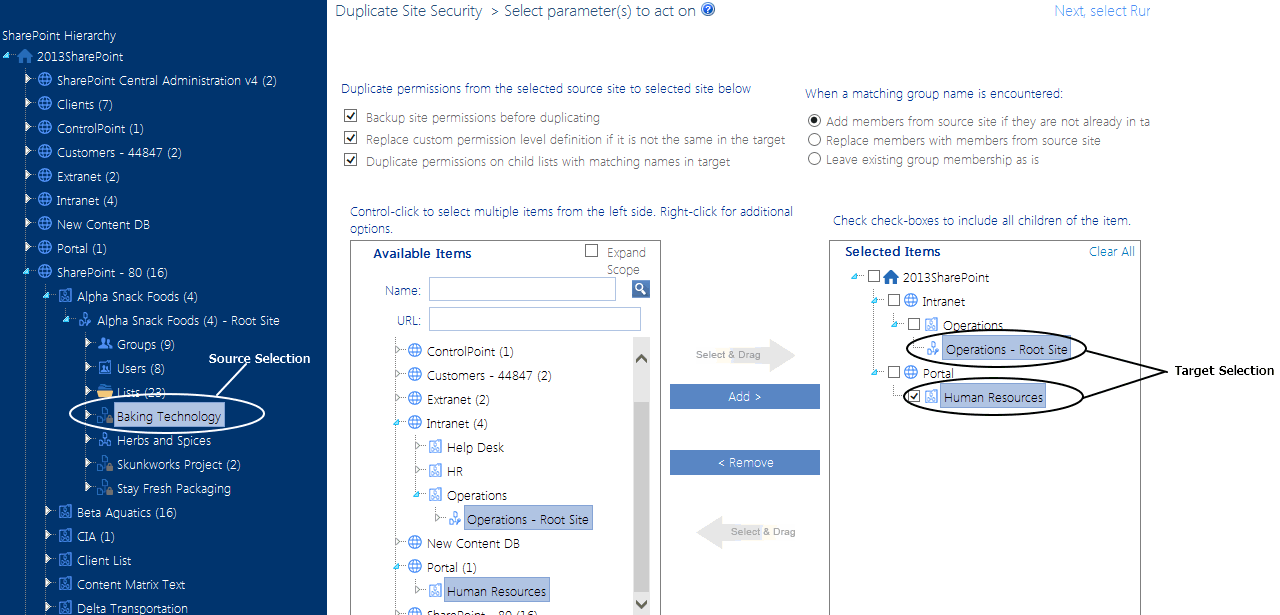Open the help icon next to the page title
The image size is (1280, 615).
pyautogui.click(x=708, y=10)
